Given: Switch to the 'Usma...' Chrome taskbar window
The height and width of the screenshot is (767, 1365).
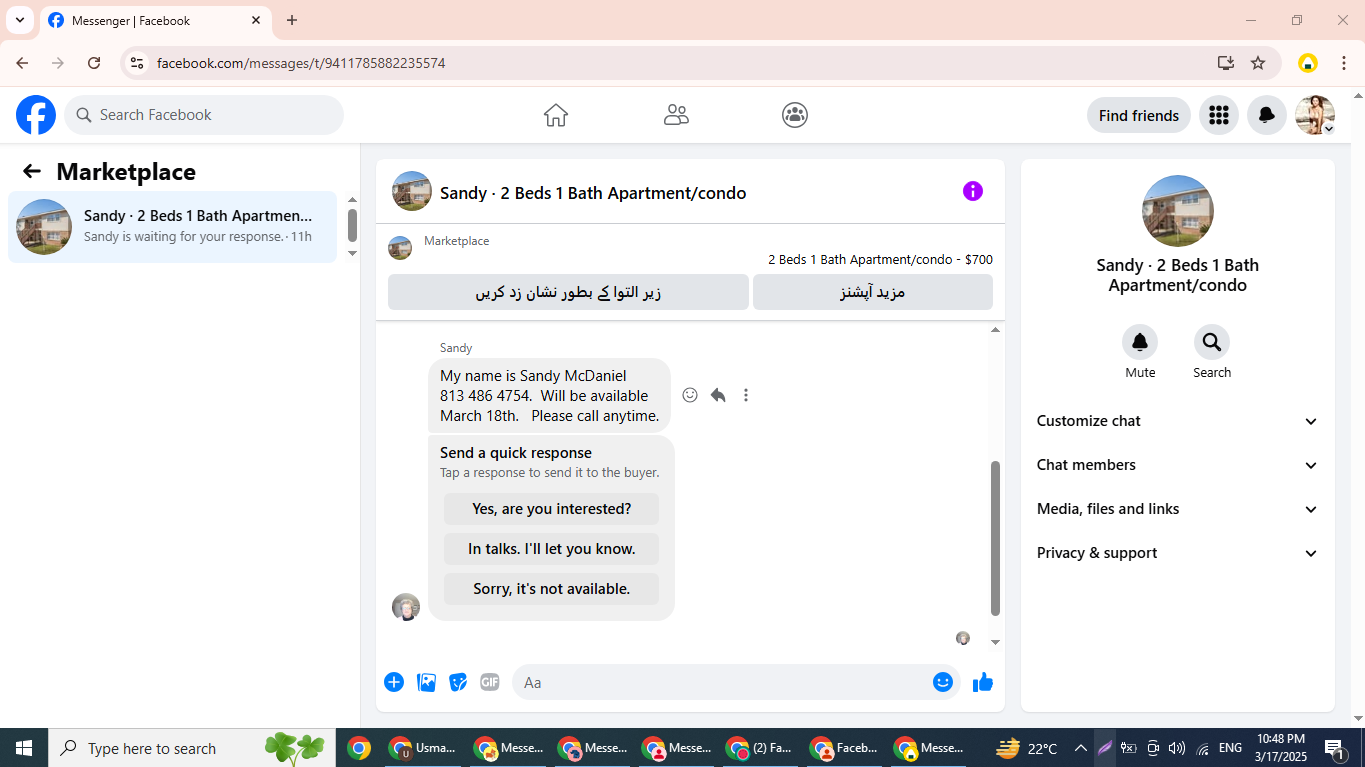Looking at the screenshot, I should click(424, 748).
